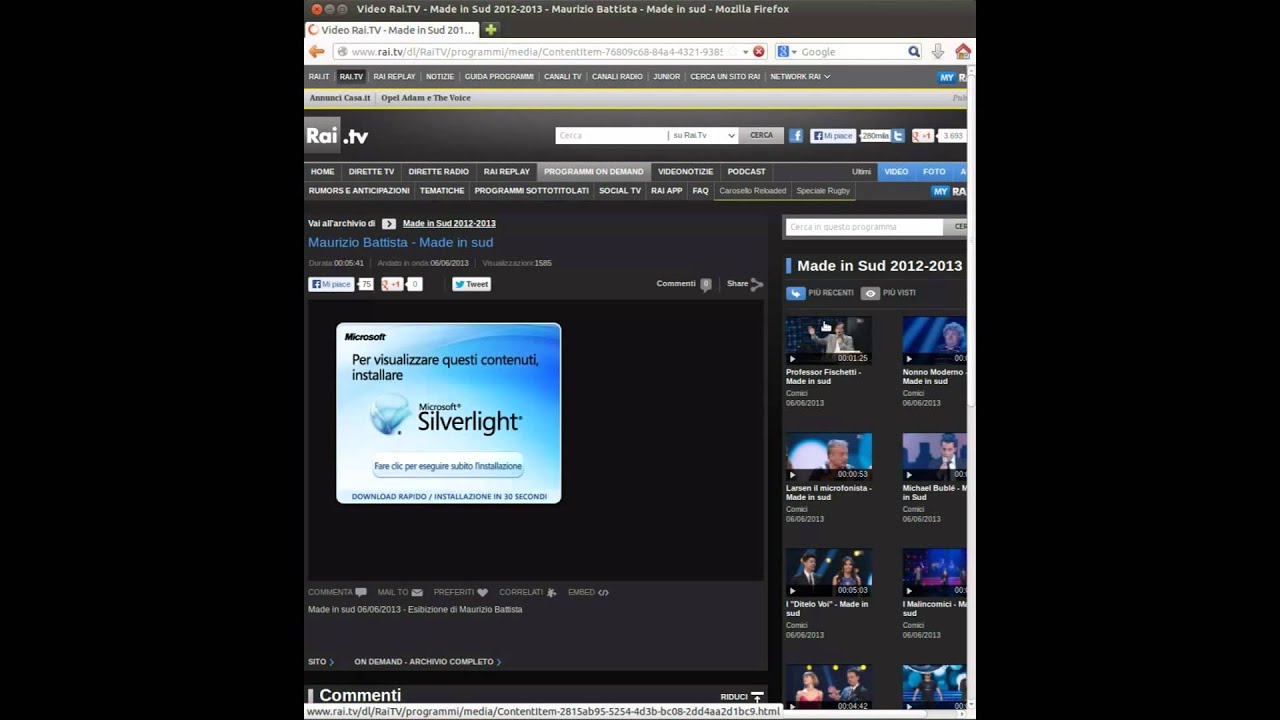Click the Silverlight install button
1280x720 pixels.
point(448,466)
